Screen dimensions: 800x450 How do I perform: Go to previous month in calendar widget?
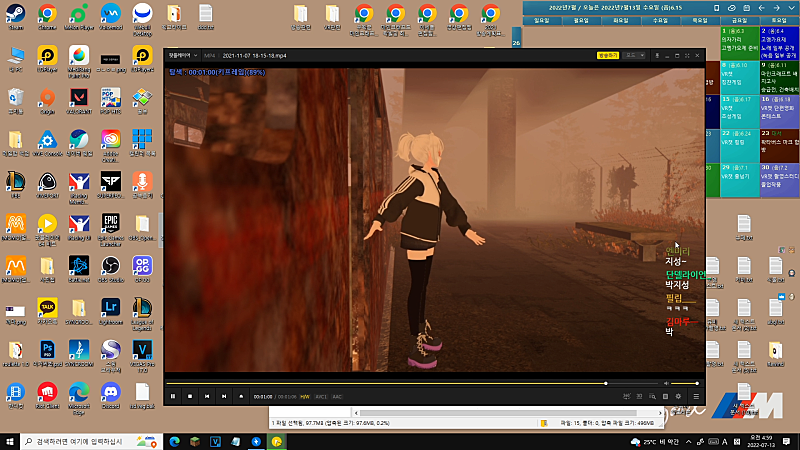[761, 8]
